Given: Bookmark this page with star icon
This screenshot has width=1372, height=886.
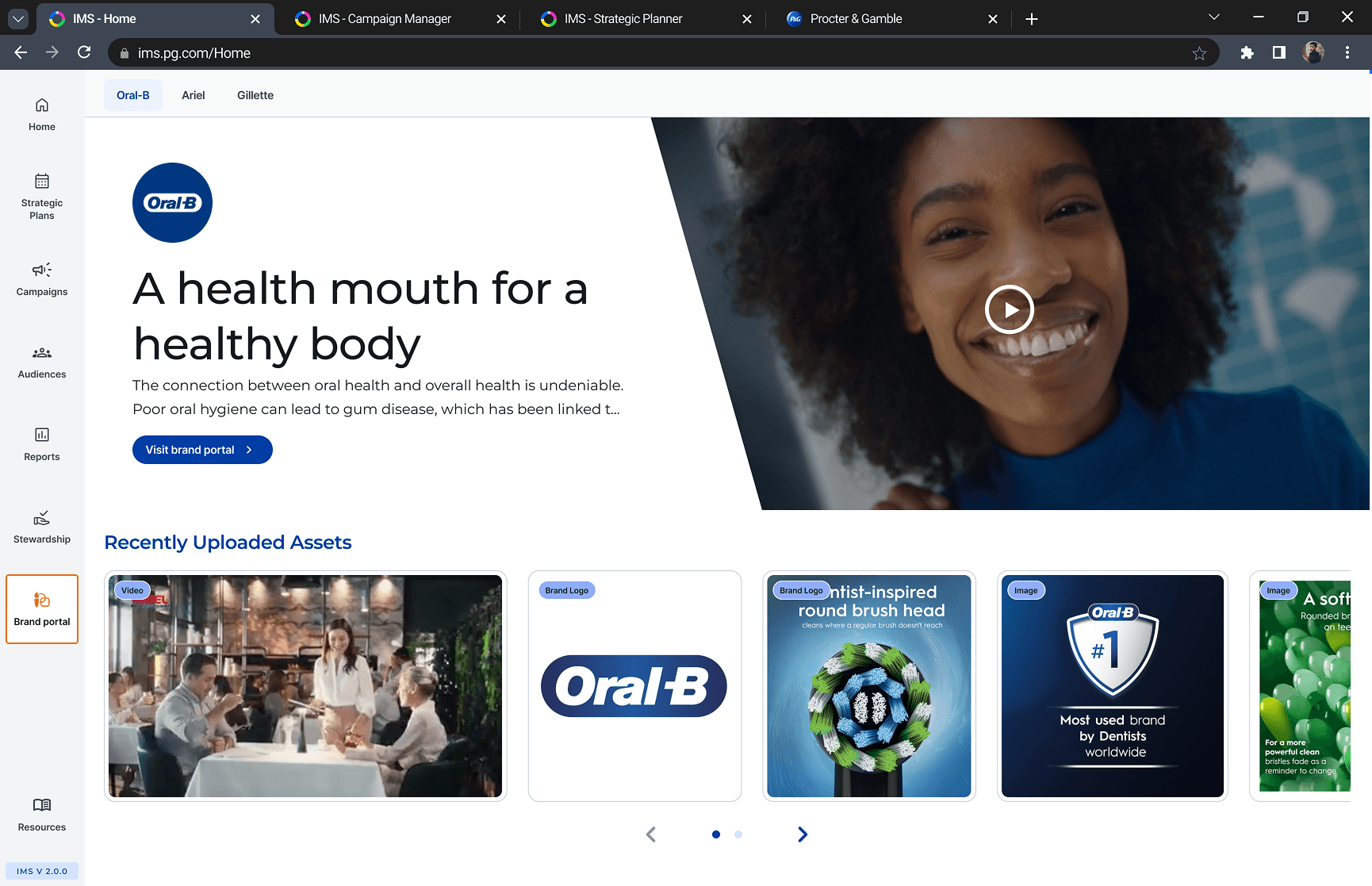Looking at the screenshot, I should pyautogui.click(x=1199, y=53).
